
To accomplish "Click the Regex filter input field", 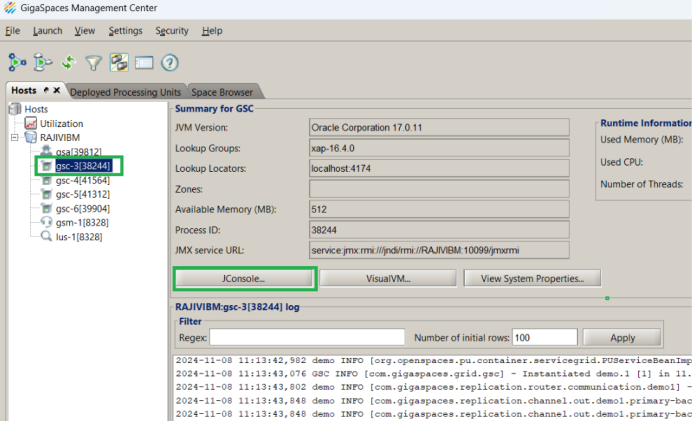I will (307, 337).
